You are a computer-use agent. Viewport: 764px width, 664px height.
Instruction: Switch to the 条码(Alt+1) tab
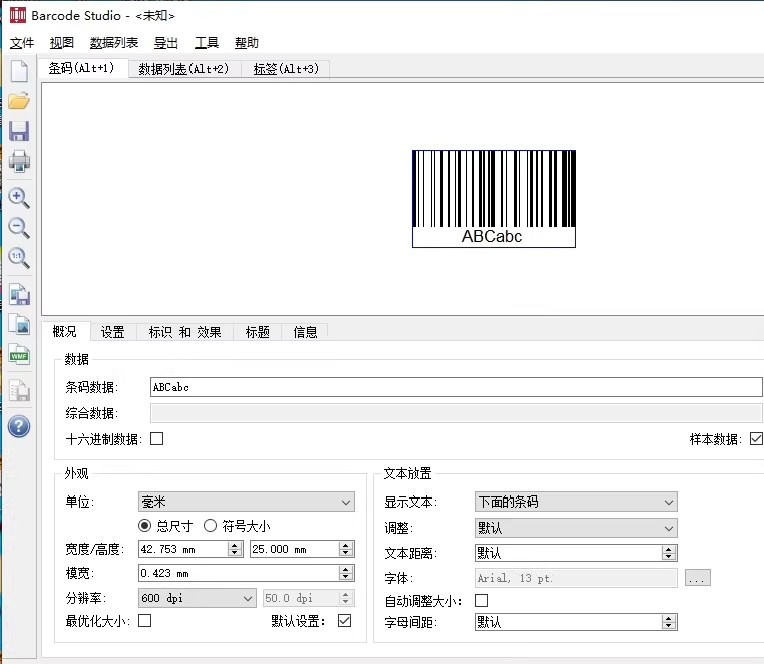coord(82,68)
